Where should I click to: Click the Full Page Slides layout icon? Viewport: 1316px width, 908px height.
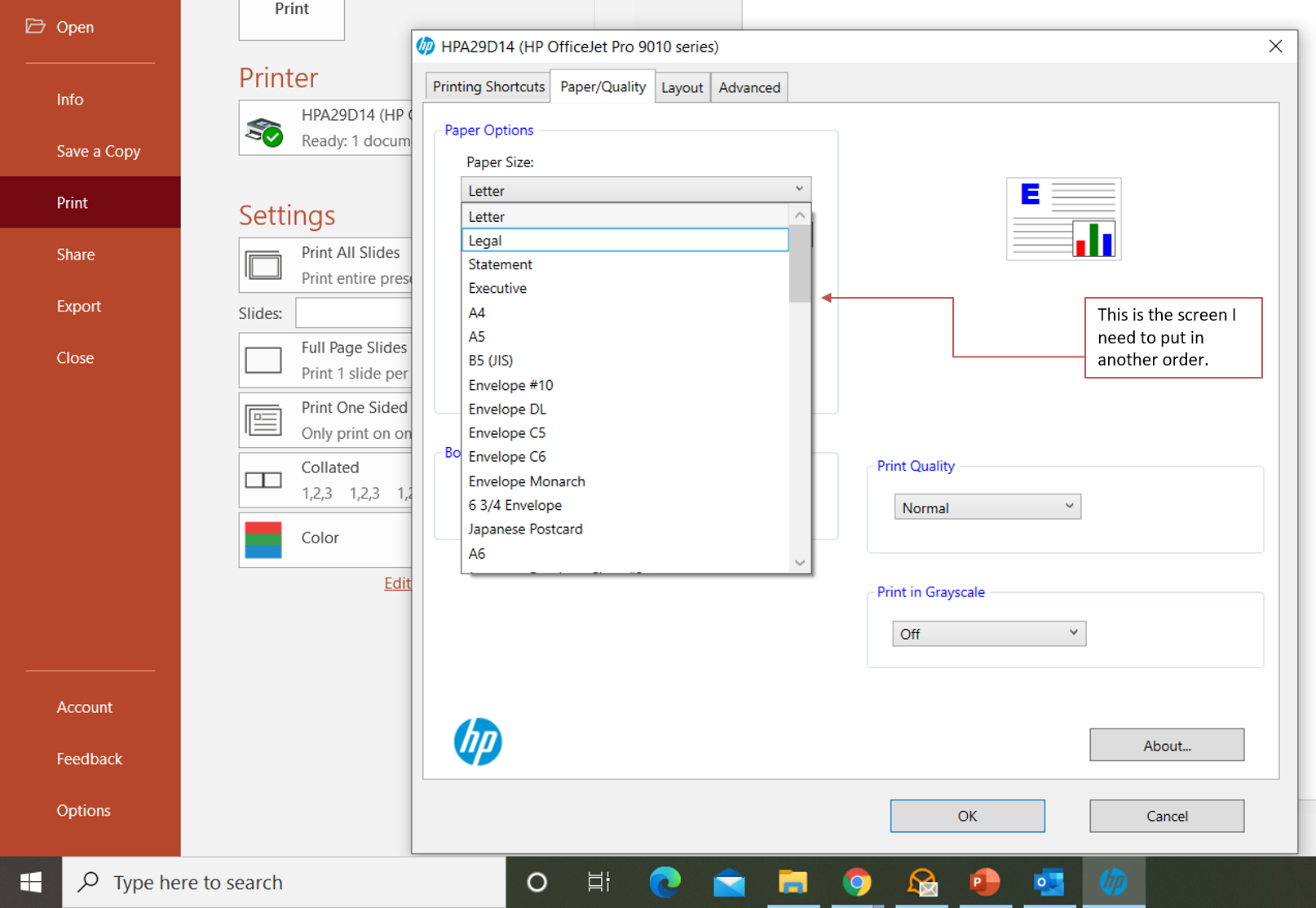[x=263, y=360]
